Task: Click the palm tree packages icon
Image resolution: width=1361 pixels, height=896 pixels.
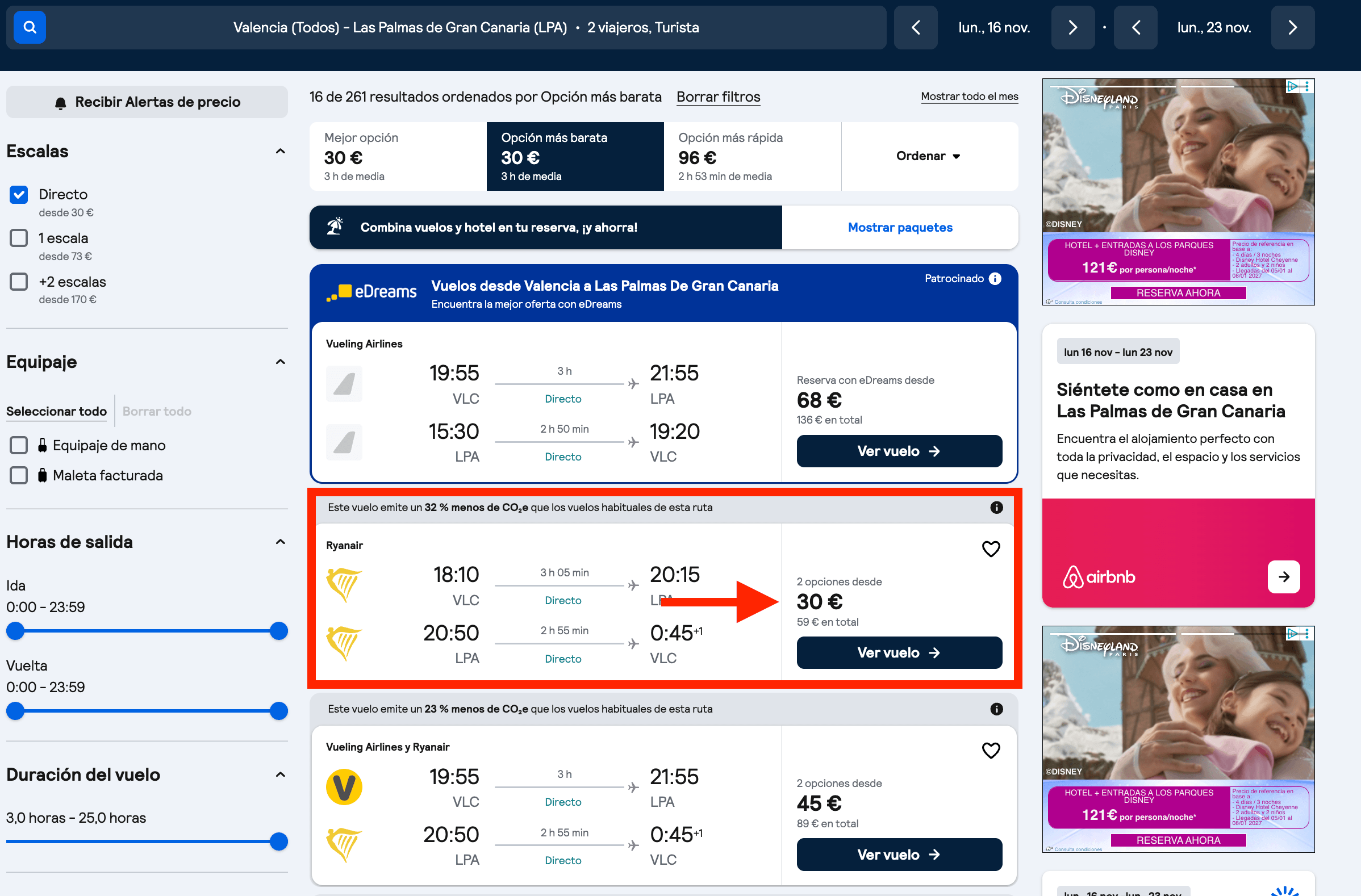Action: tap(335, 227)
